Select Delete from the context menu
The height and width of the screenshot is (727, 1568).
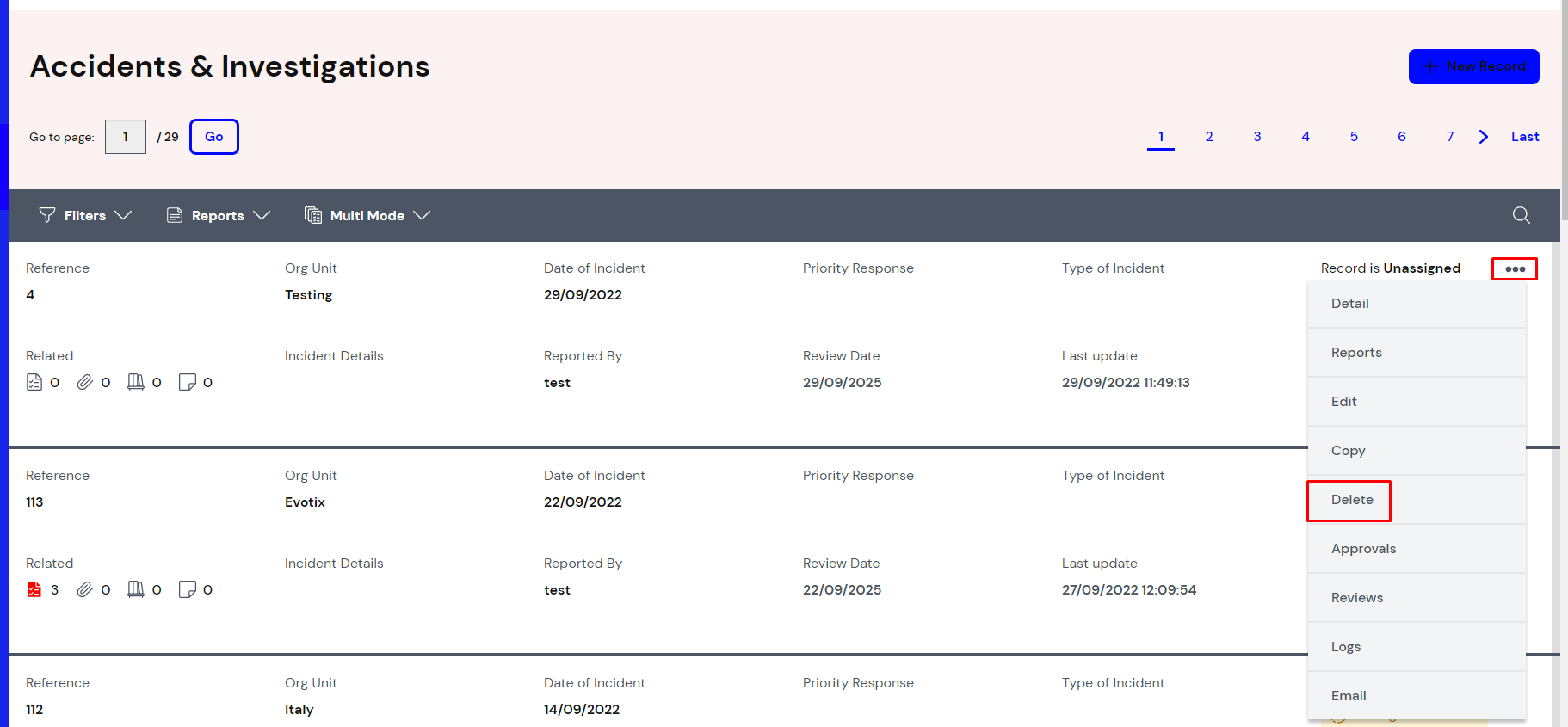point(1351,500)
